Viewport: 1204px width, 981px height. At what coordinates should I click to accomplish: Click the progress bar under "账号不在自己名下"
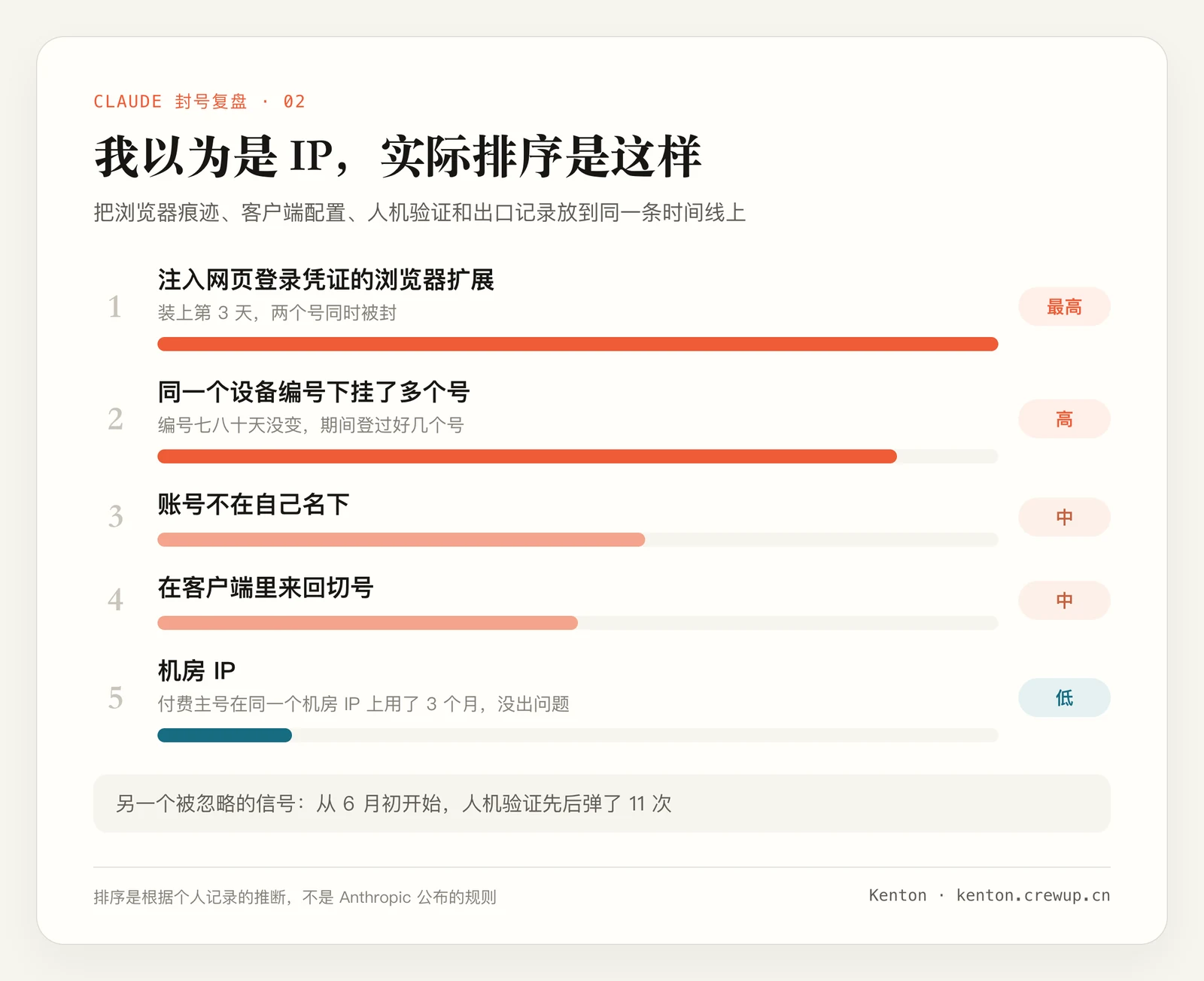point(578,539)
